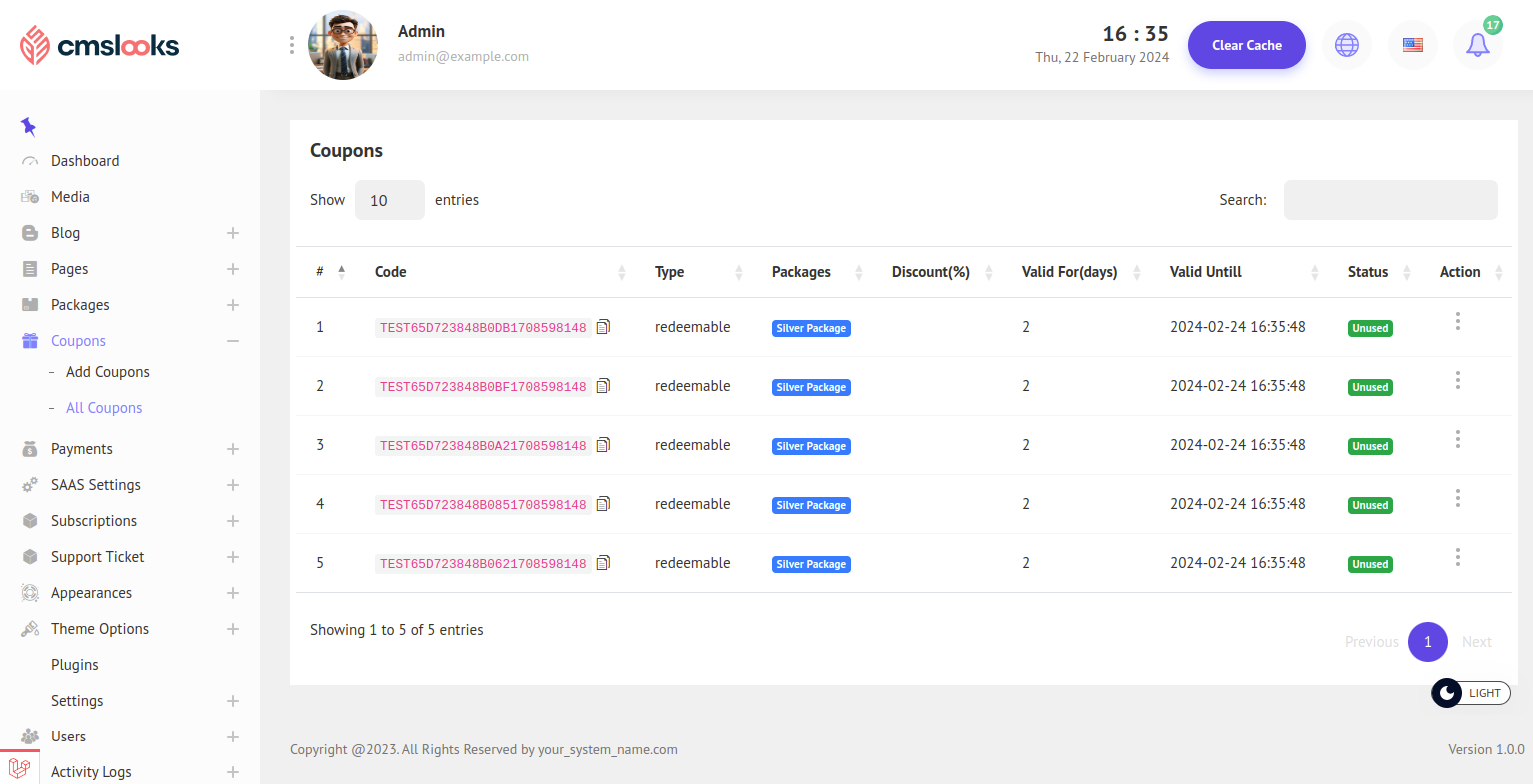Open the Add Coupons submenu item
This screenshot has height=784, width=1533.
pos(107,372)
